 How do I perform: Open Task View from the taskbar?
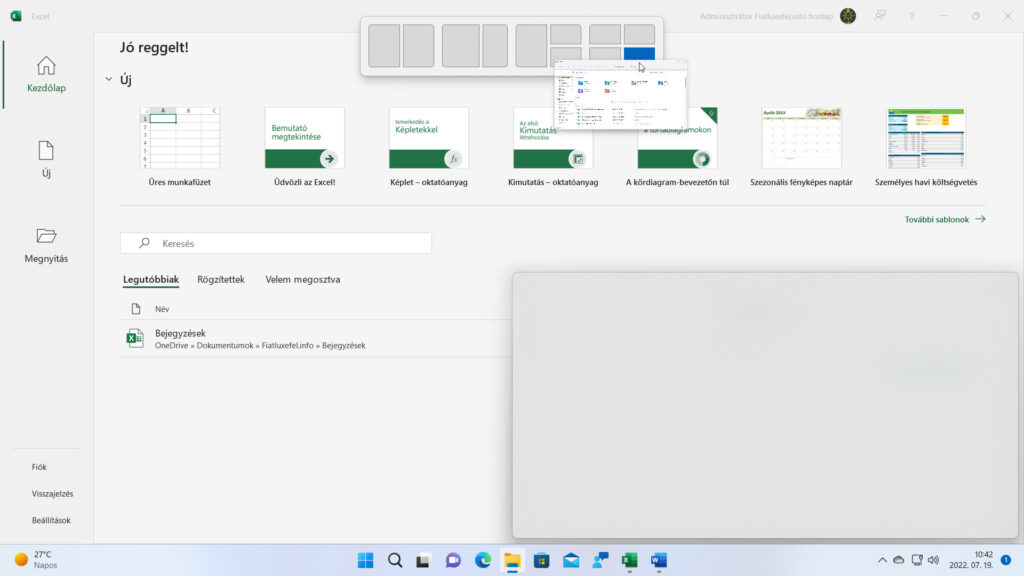coord(423,560)
